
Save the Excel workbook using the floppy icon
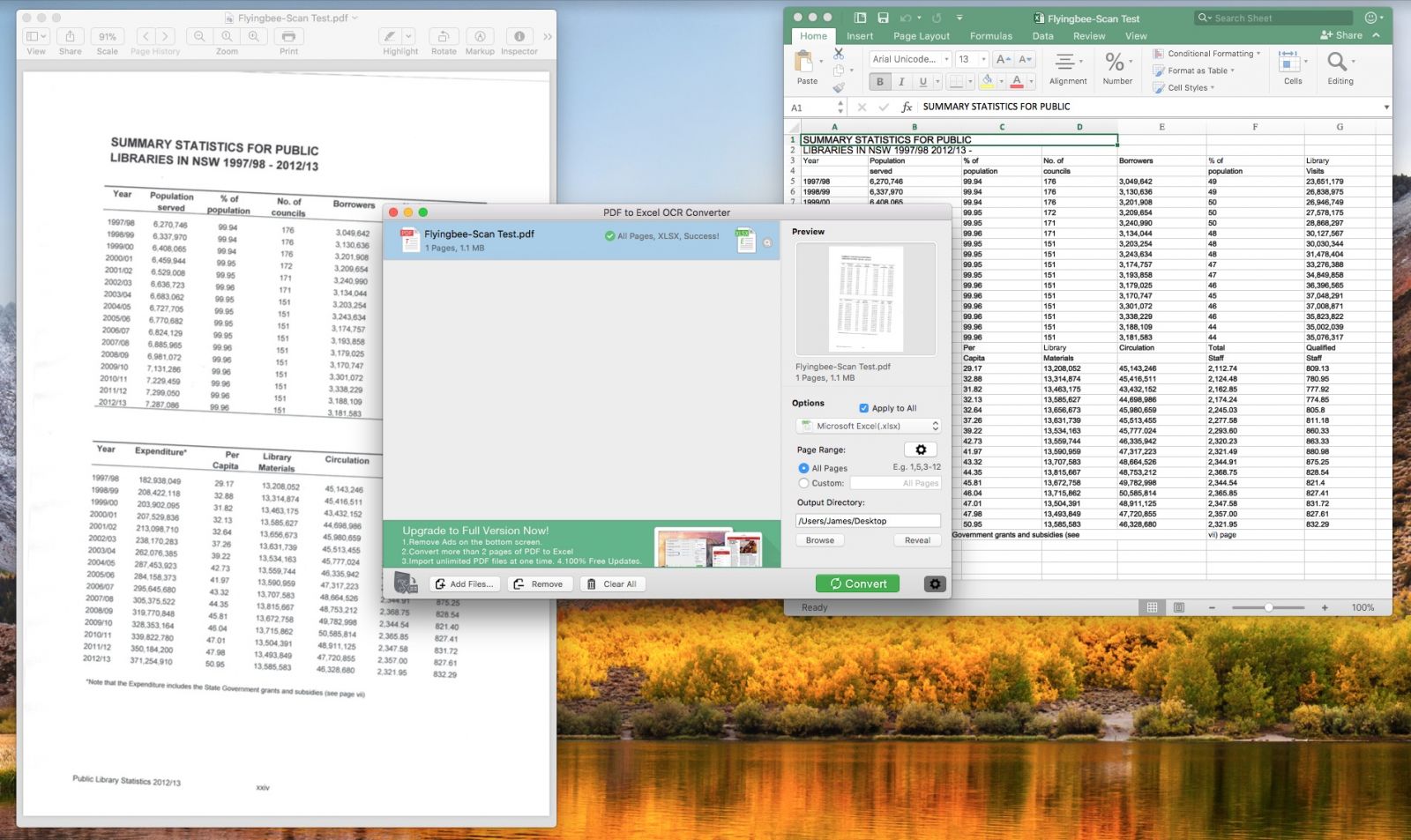click(883, 18)
